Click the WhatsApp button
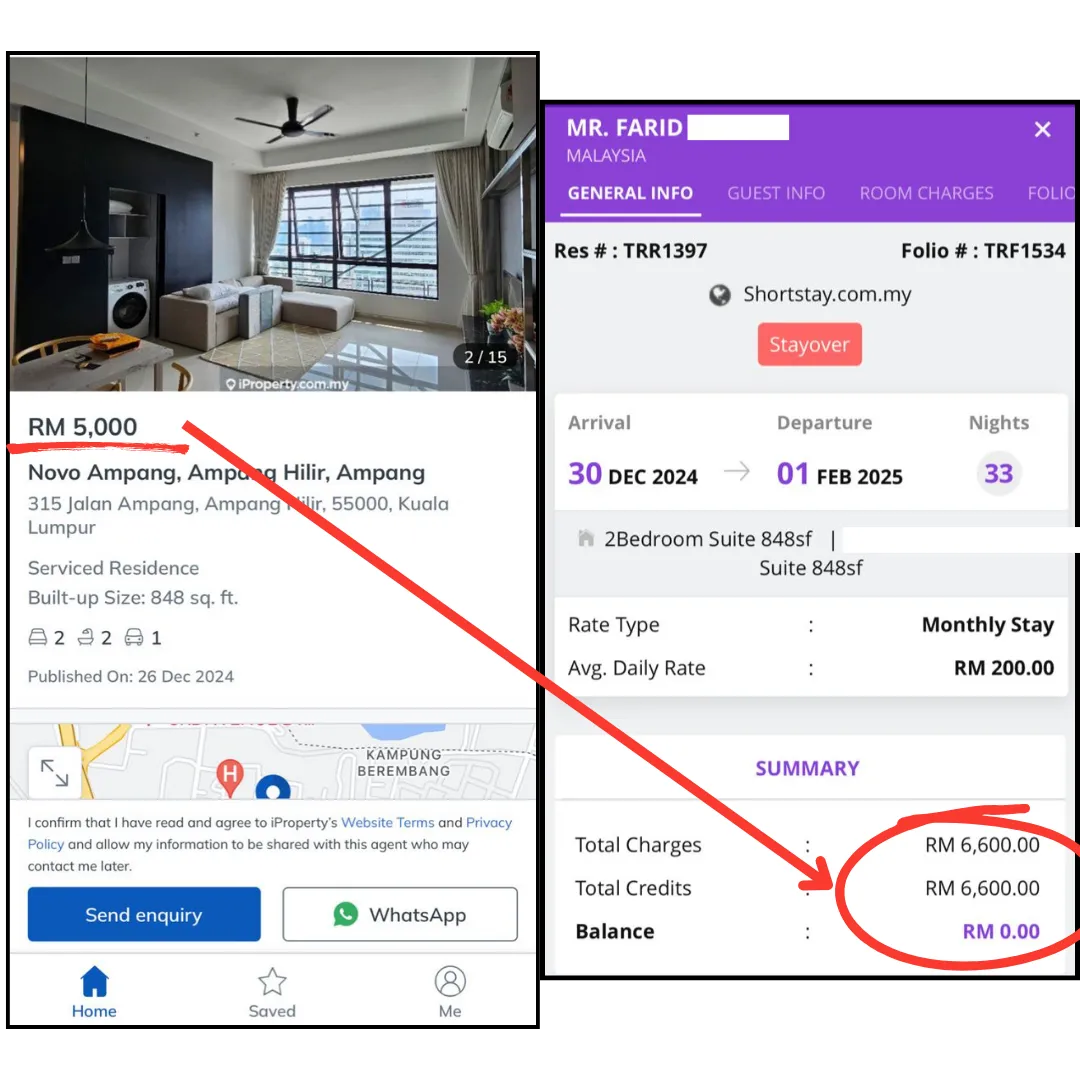Viewport: 1080px width, 1080px height. [400, 914]
